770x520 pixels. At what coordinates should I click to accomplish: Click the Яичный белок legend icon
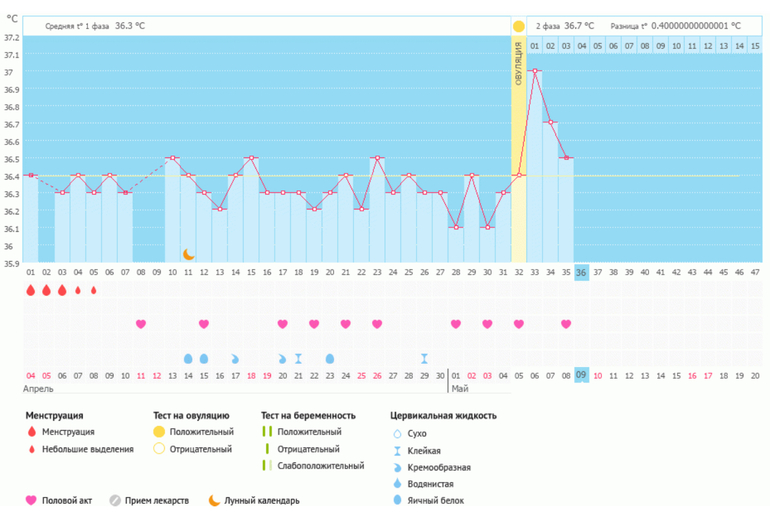click(396, 500)
